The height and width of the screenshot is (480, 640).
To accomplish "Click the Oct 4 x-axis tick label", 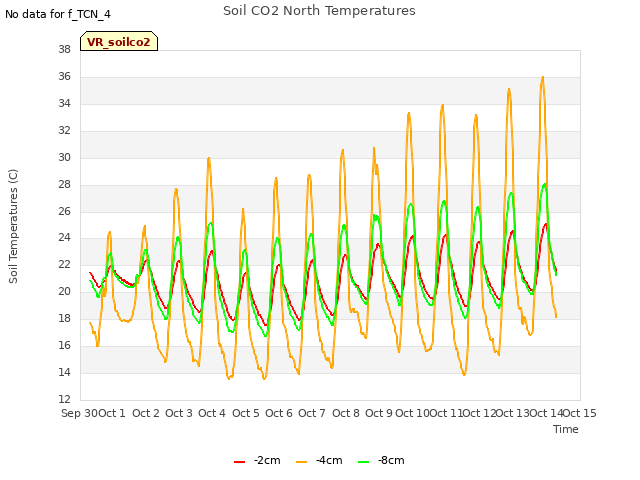I will 212,413.
